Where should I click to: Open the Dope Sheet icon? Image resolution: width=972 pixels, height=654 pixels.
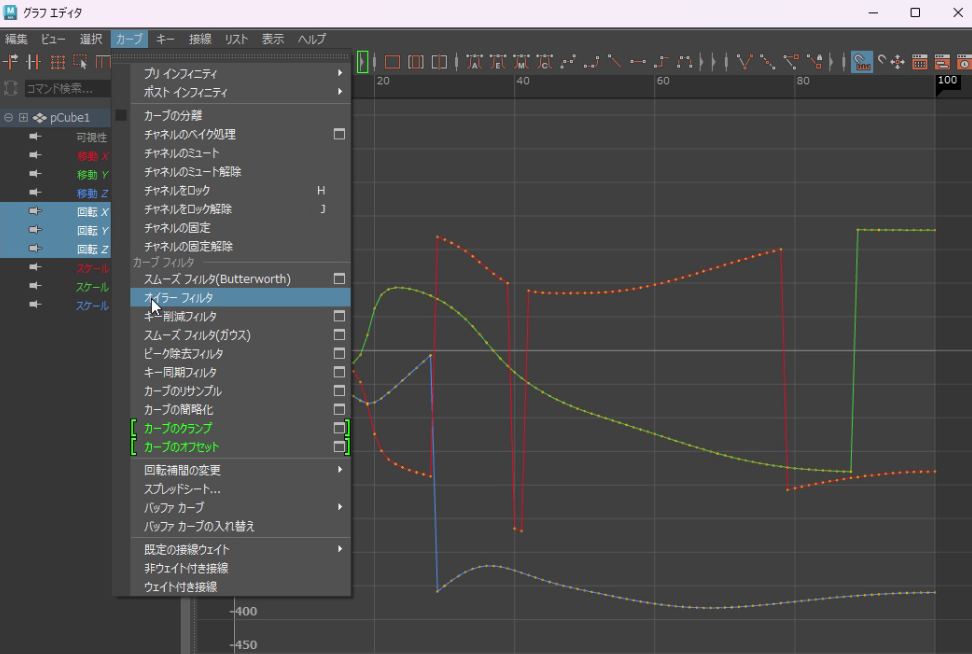pyautogui.click(x=920, y=61)
